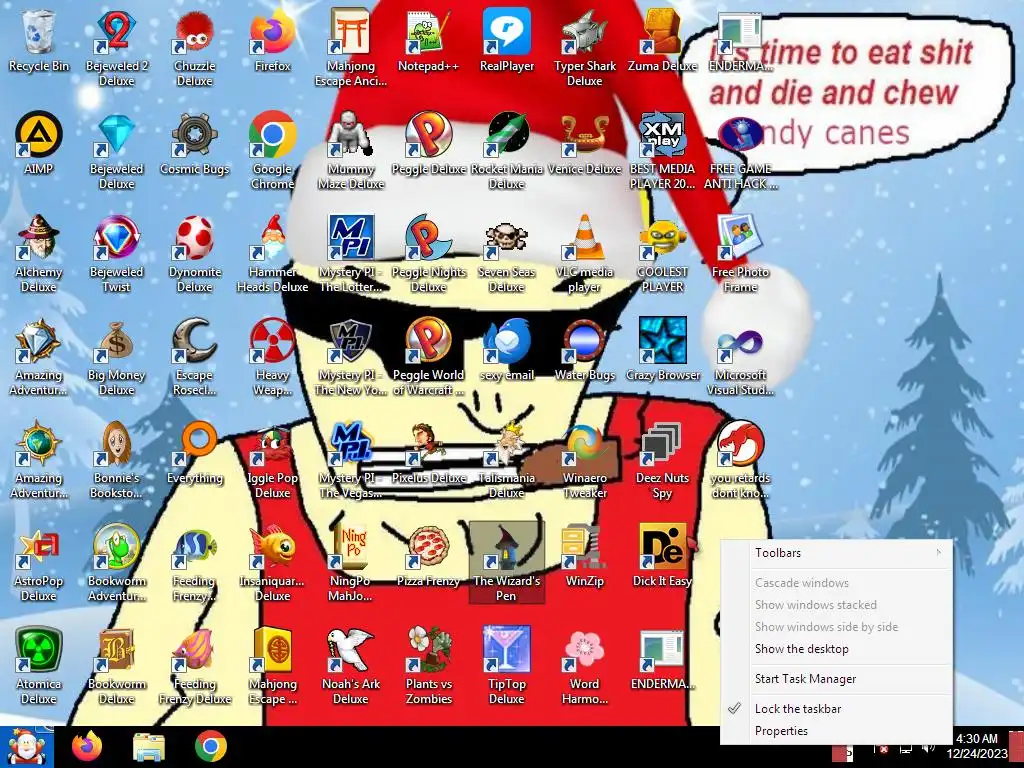Viewport: 1024px width, 768px height.
Task: Select the Bejeweled Twist shortcut
Action: [x=116, y=253]
